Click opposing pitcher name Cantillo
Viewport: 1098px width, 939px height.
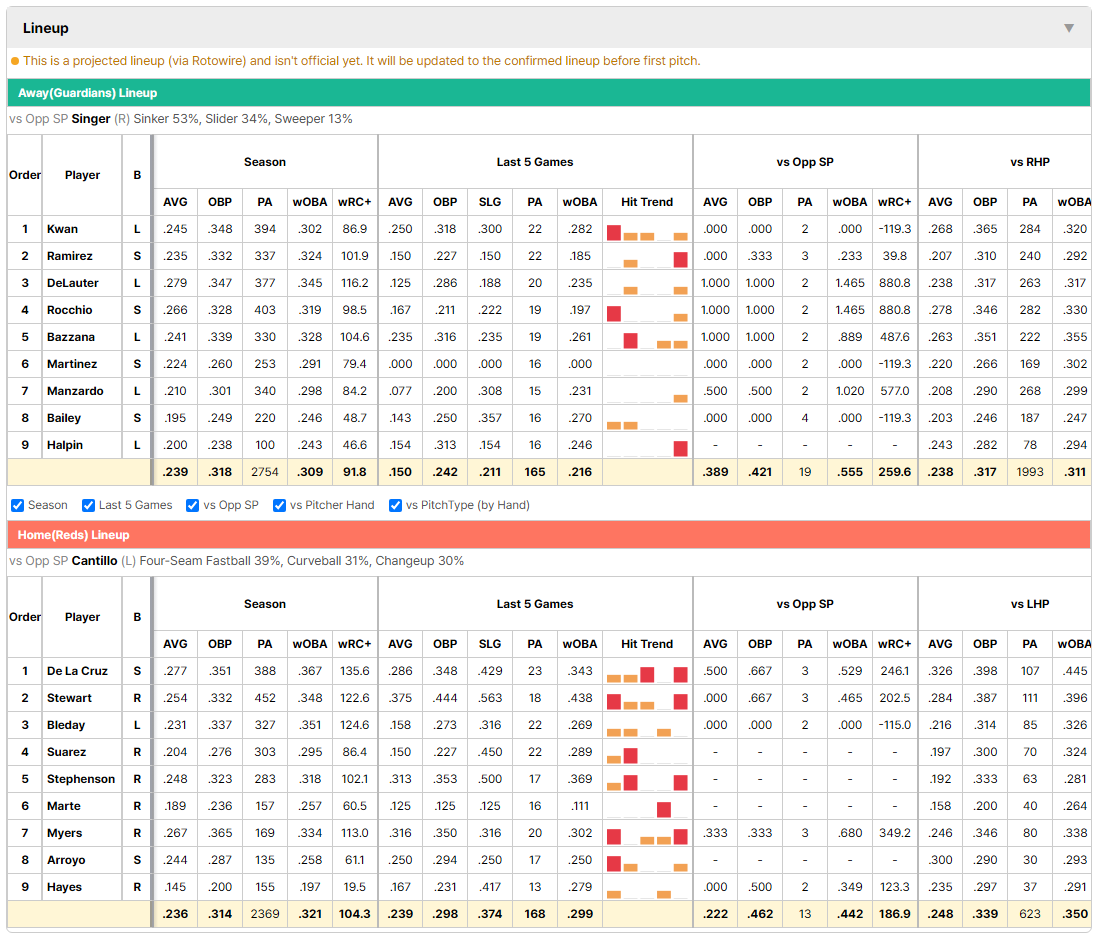pos(95,560)
